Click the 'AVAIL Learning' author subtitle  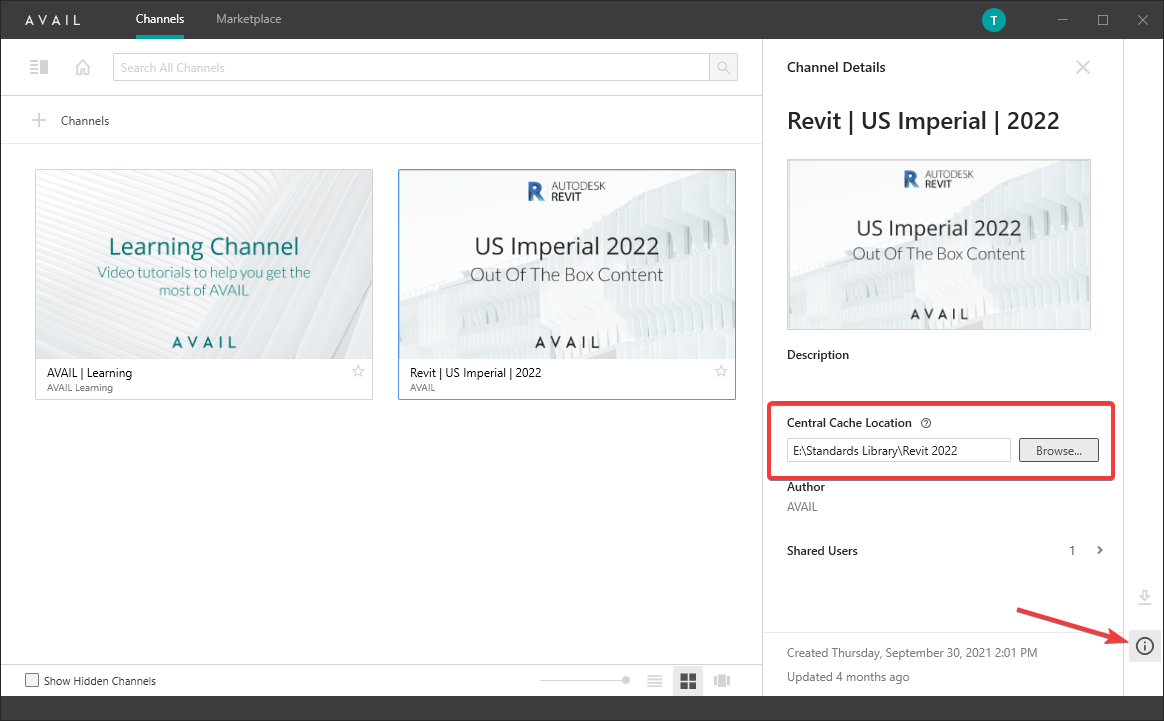(x=79, y=388)
